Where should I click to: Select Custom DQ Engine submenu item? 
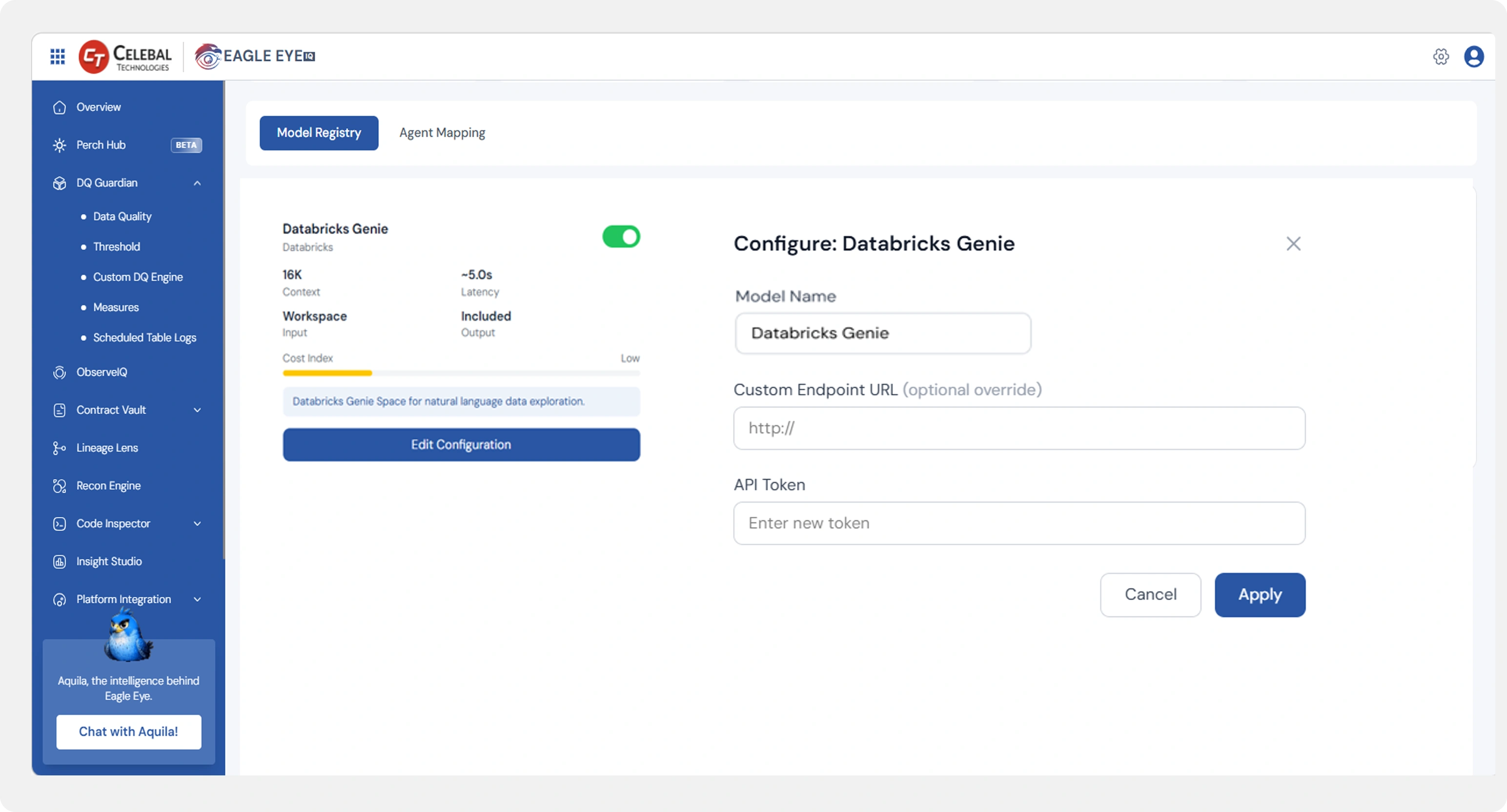pos(138,277)
